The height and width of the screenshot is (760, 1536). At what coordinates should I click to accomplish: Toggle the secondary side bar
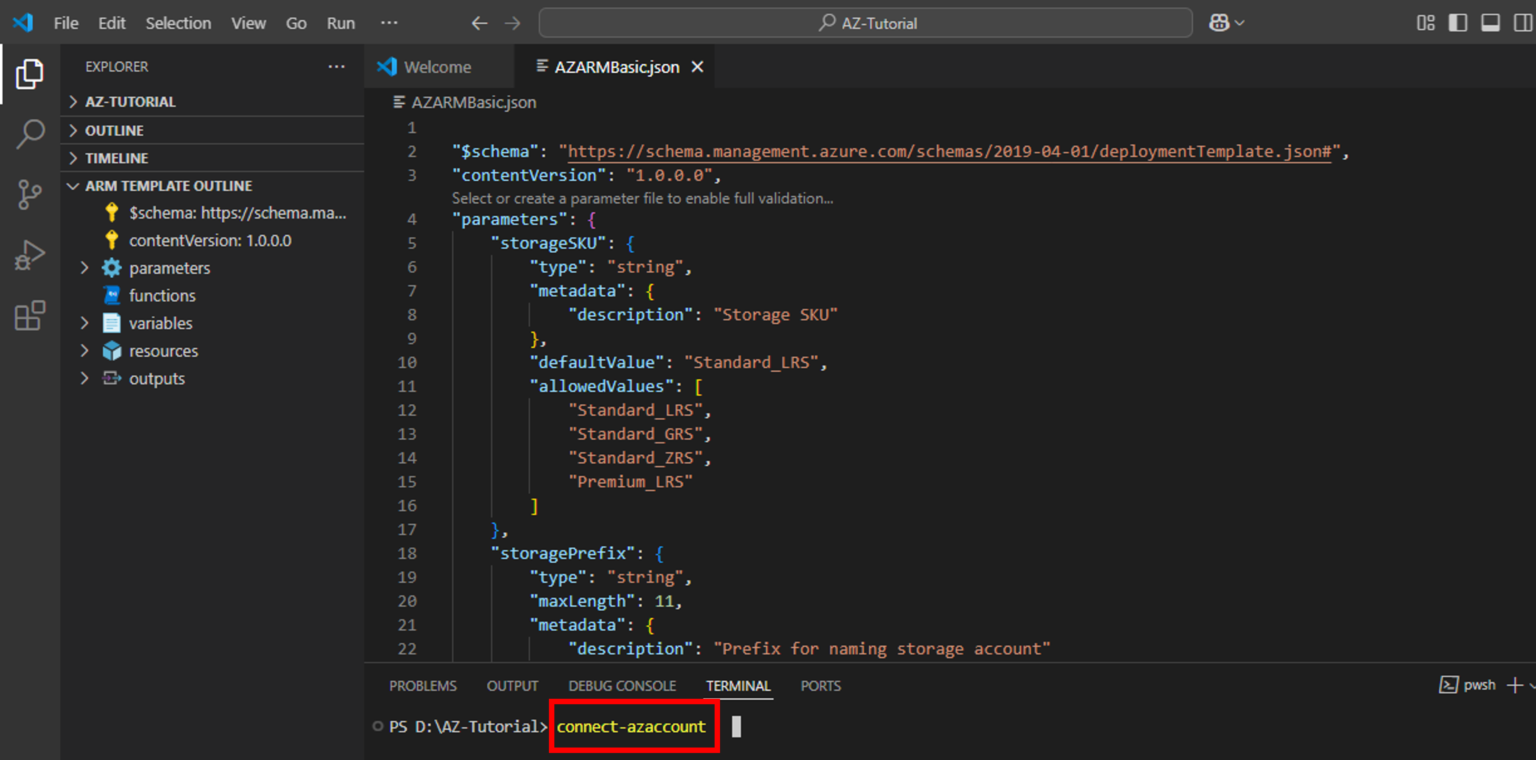click(1522, 23)
